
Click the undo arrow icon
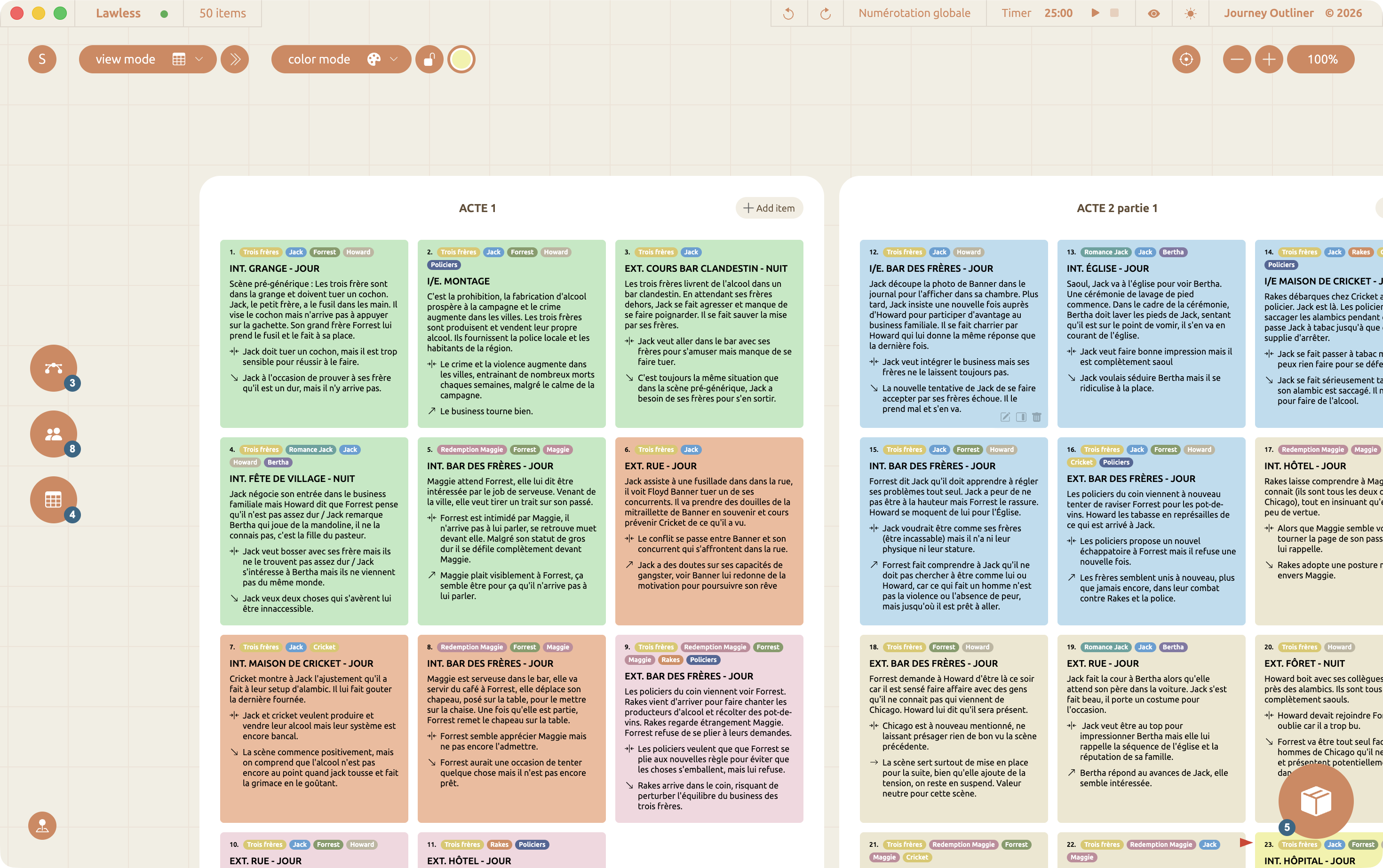788,13
